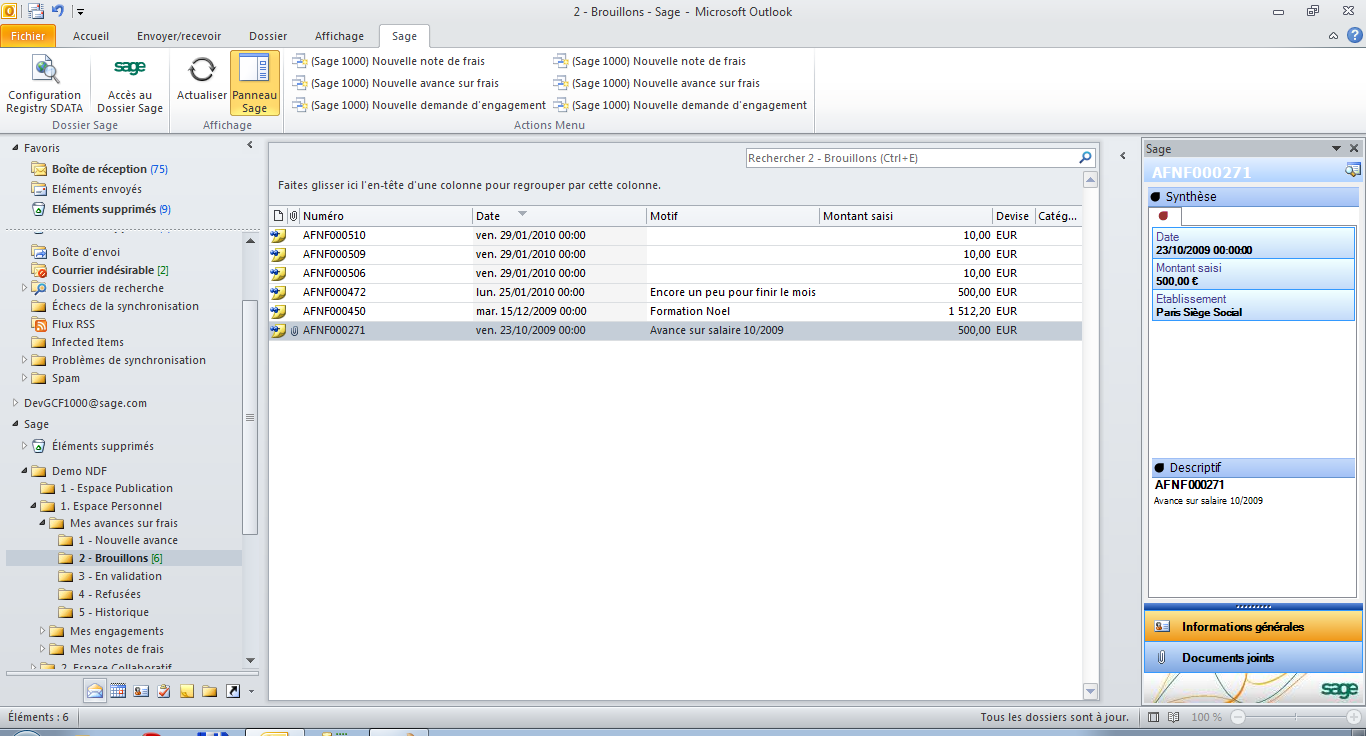Viewport: 1366px width, 736px height.
Task: Open the Tasks navigation icon
Action: (164, 690)
